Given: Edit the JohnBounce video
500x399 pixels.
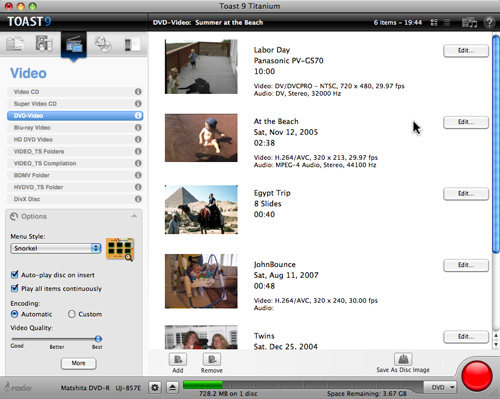Looking at the screenshot, I should coord(466,265).
